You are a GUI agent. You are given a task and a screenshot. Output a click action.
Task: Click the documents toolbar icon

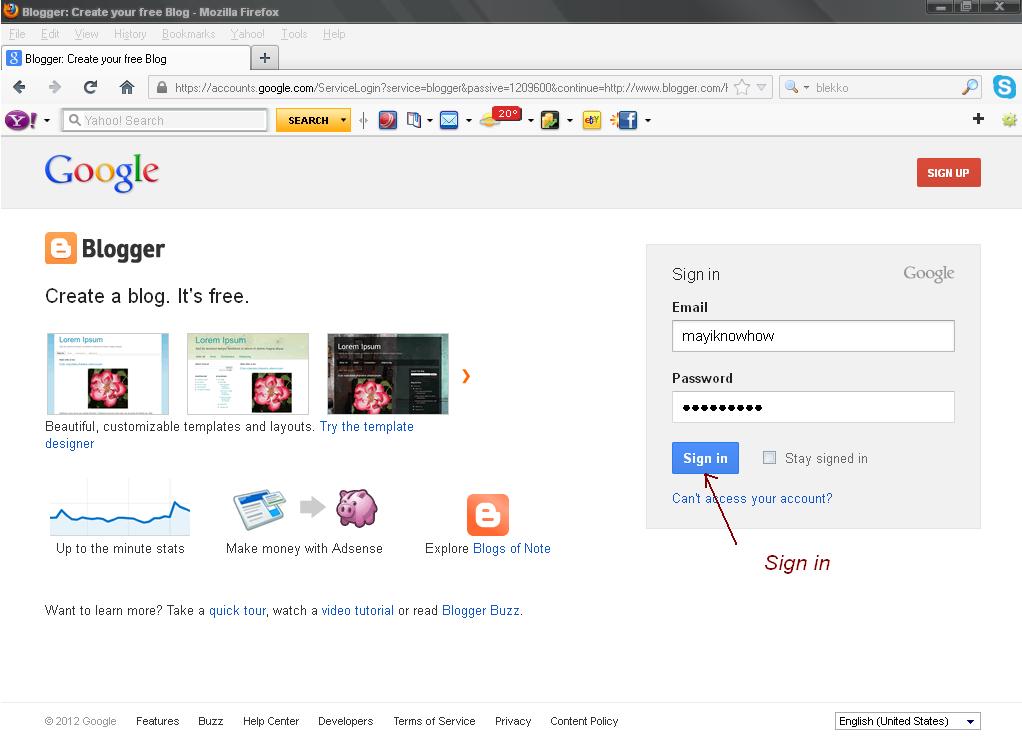414,120
